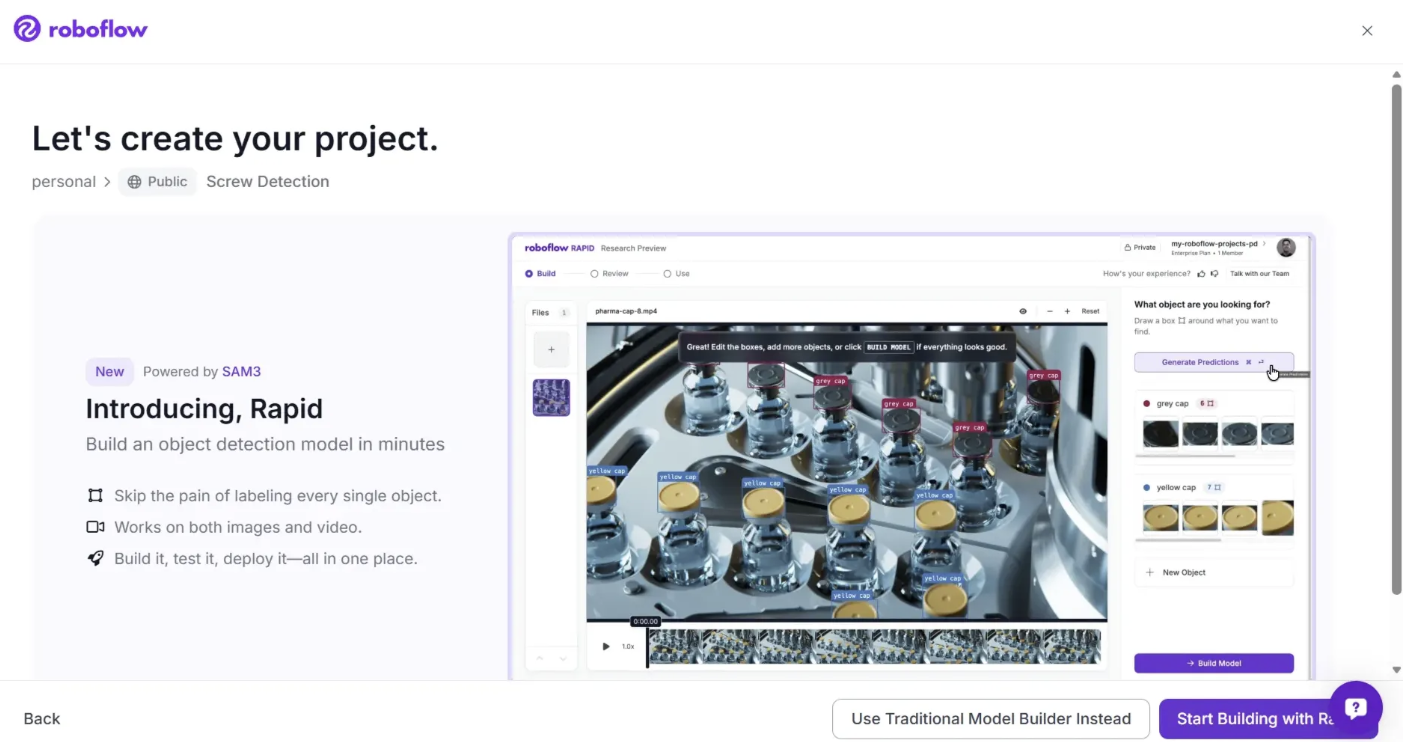
Task: Click the roboflow RAPID logo in preview
Action: (x=560, y=248)
